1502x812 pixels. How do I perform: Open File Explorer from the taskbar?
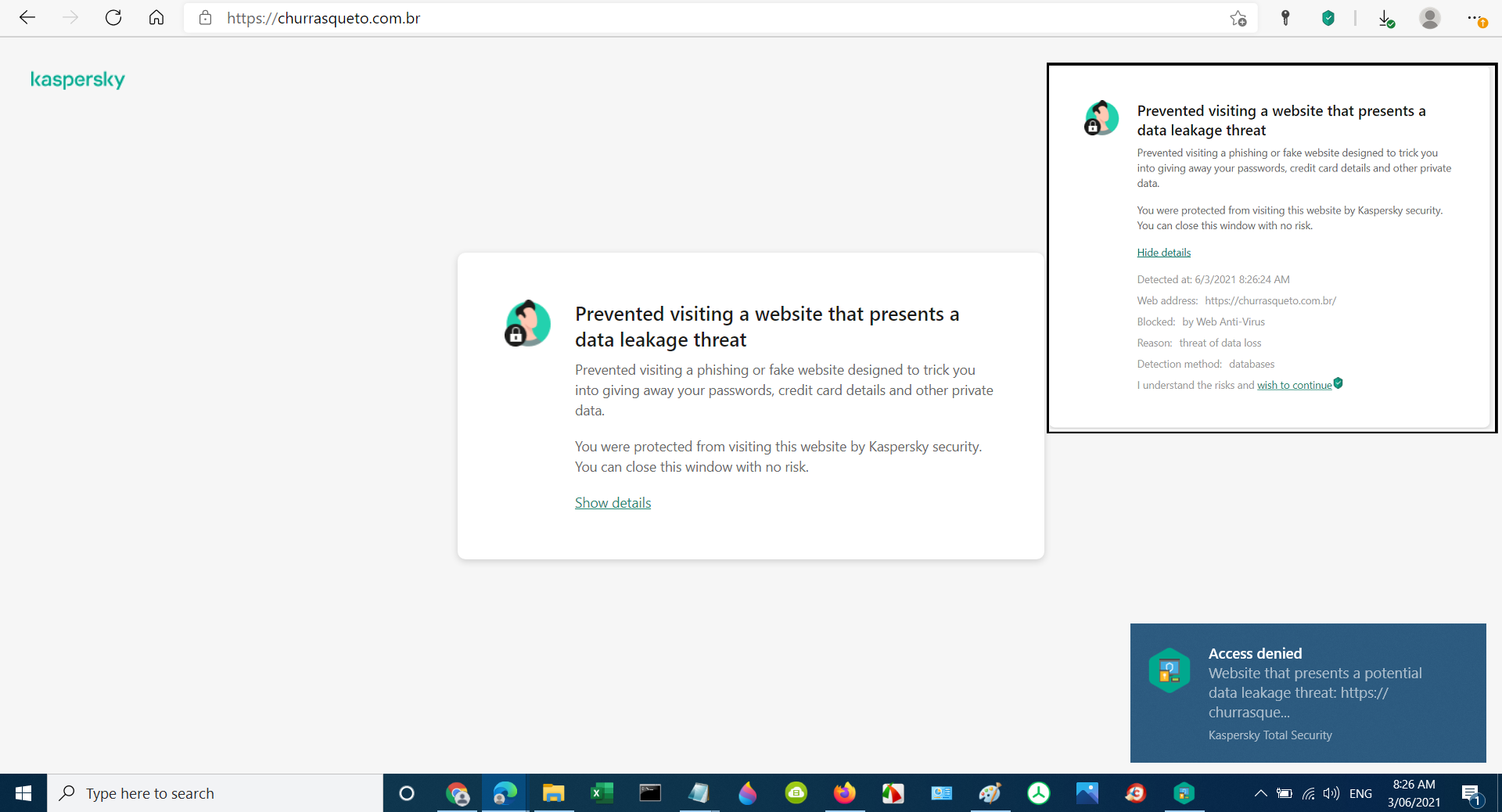coord(553,793)
